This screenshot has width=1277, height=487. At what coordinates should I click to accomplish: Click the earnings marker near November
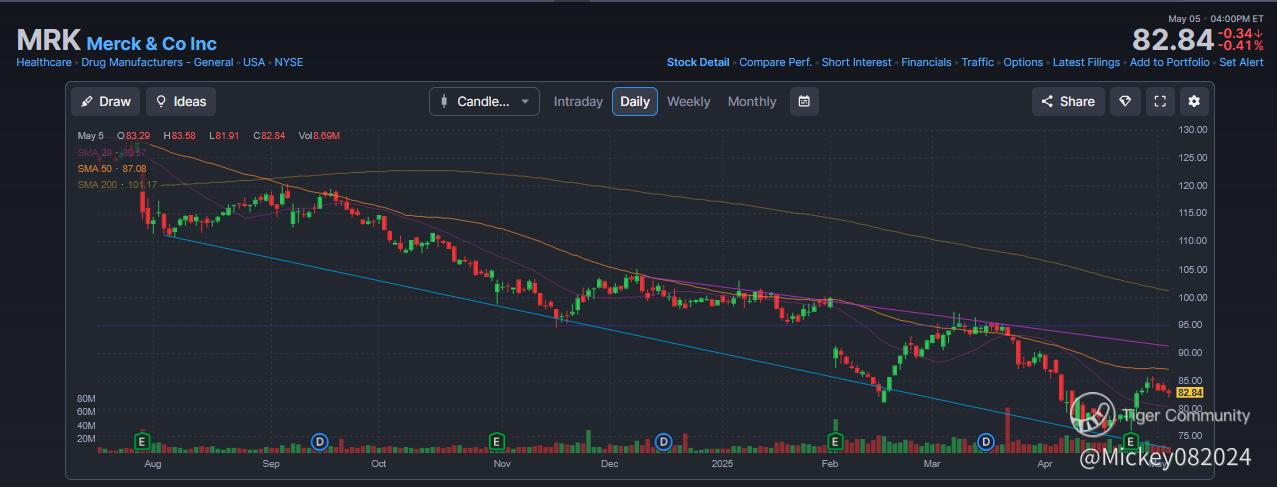pos(496,441)
